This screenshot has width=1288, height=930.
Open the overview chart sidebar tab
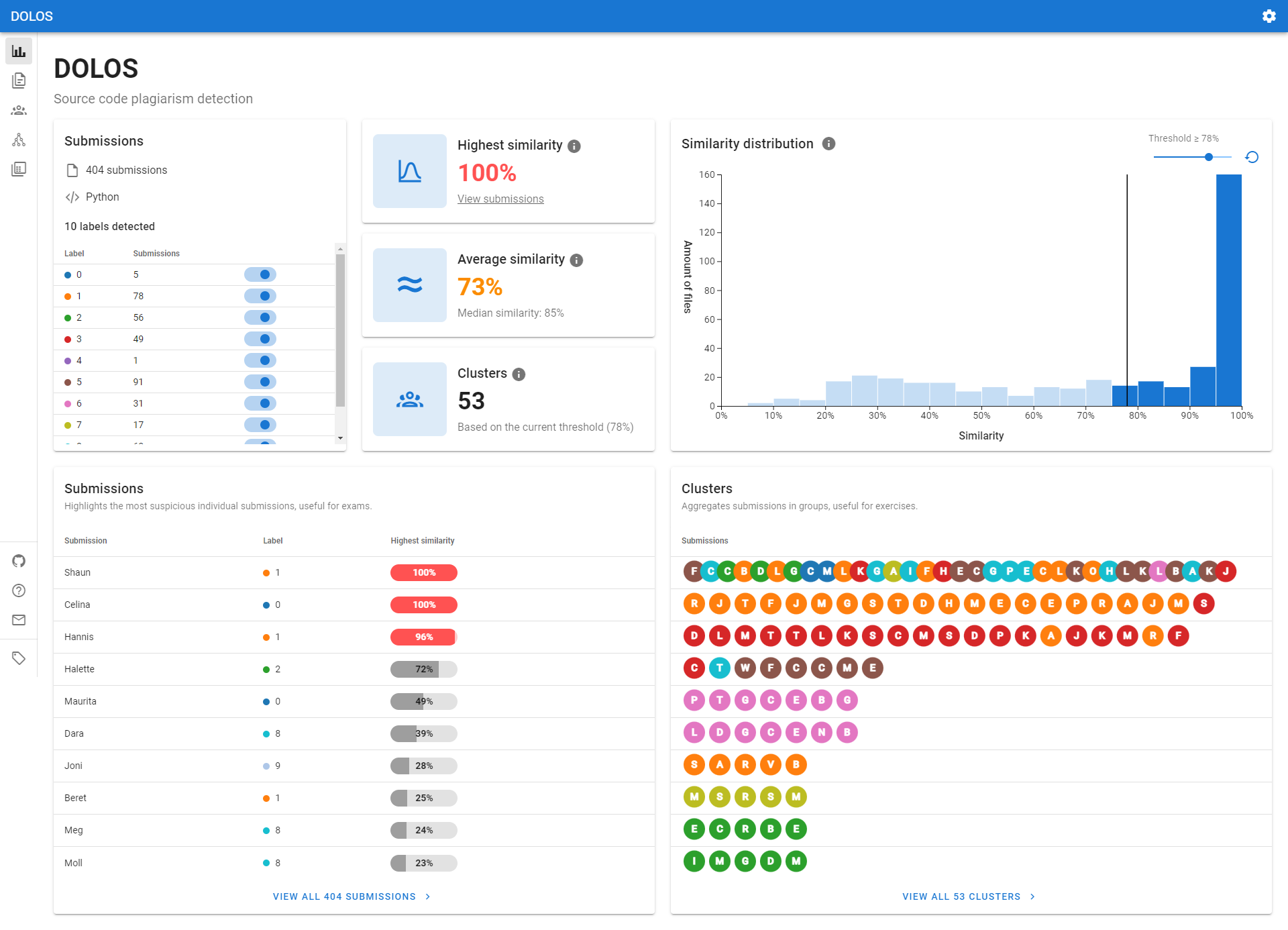point(19,51)
